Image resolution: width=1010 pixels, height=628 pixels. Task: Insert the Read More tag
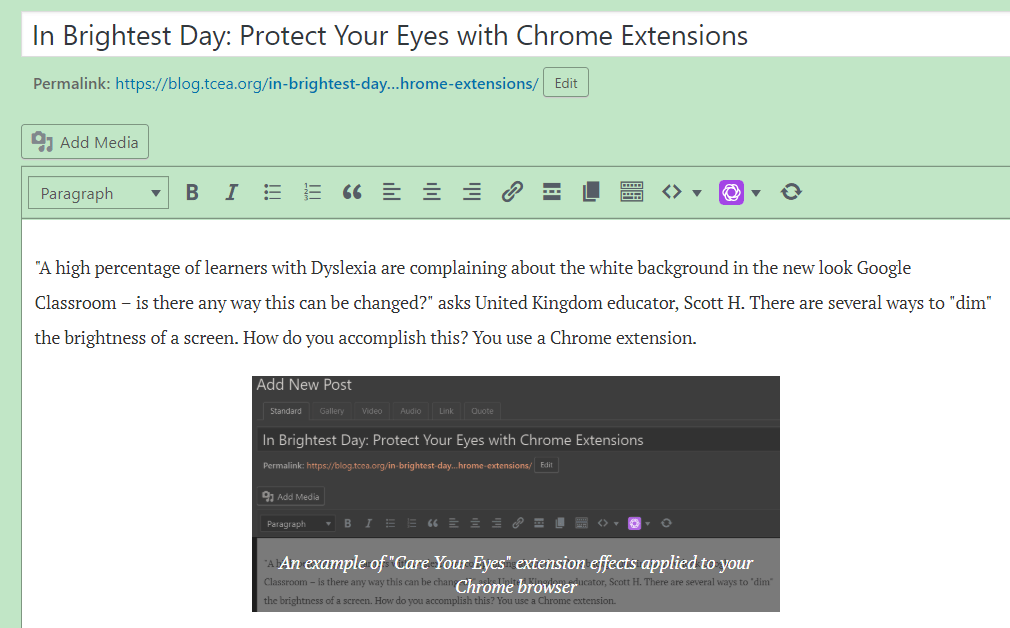pyautogui.click(x=551, y=192)
